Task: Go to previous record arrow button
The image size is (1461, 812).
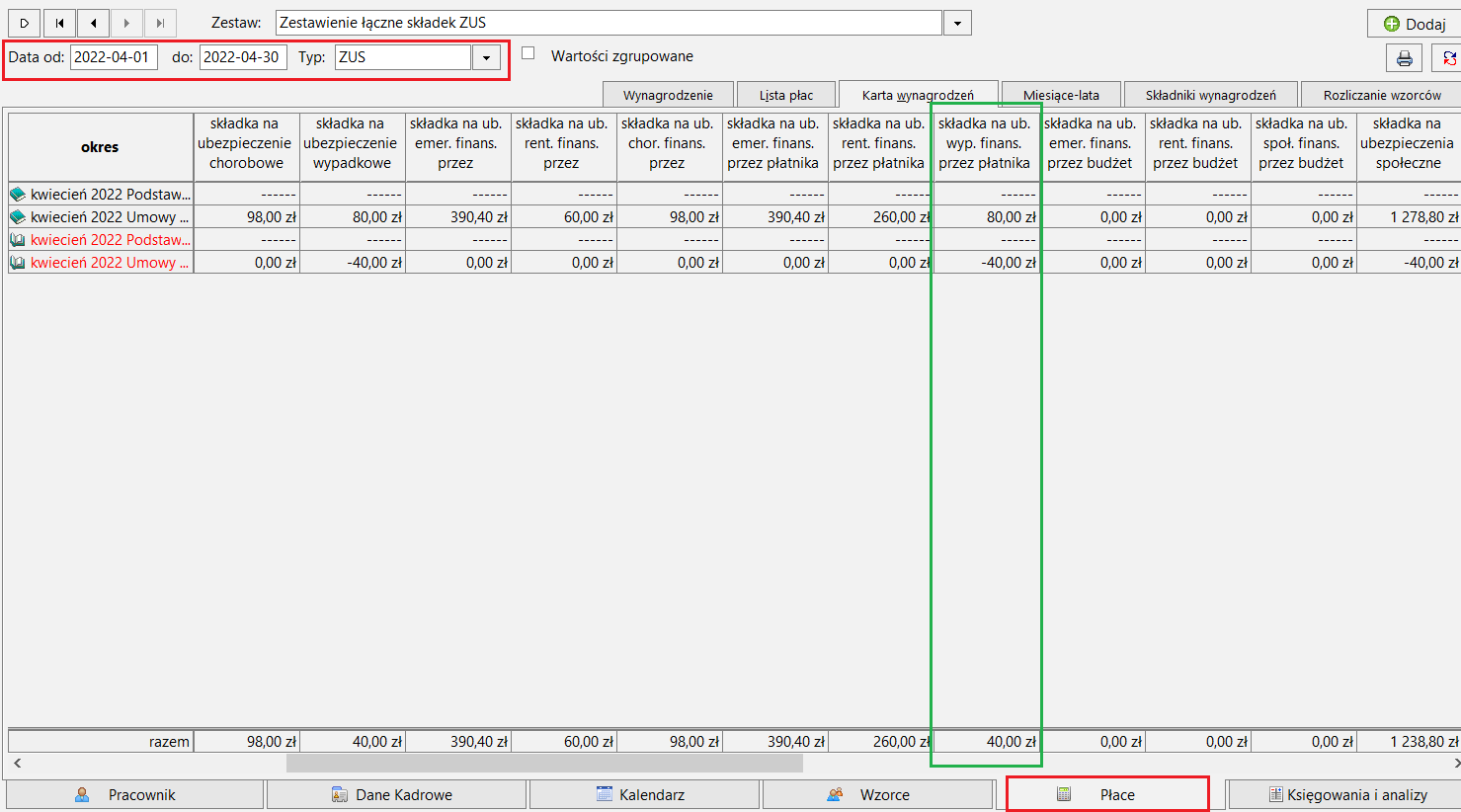Action: (93, 23)
